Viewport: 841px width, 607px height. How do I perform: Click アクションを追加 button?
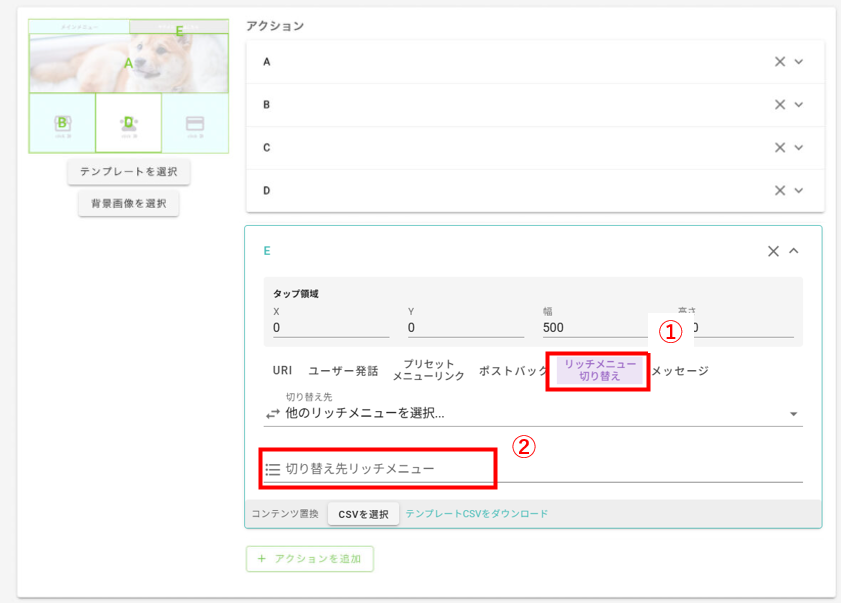310,559
